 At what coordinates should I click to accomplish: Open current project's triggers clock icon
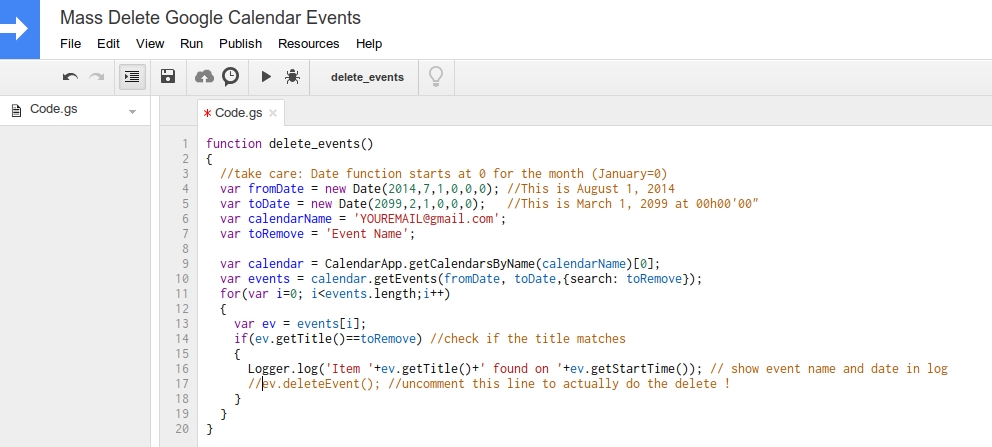pos(231,77)
